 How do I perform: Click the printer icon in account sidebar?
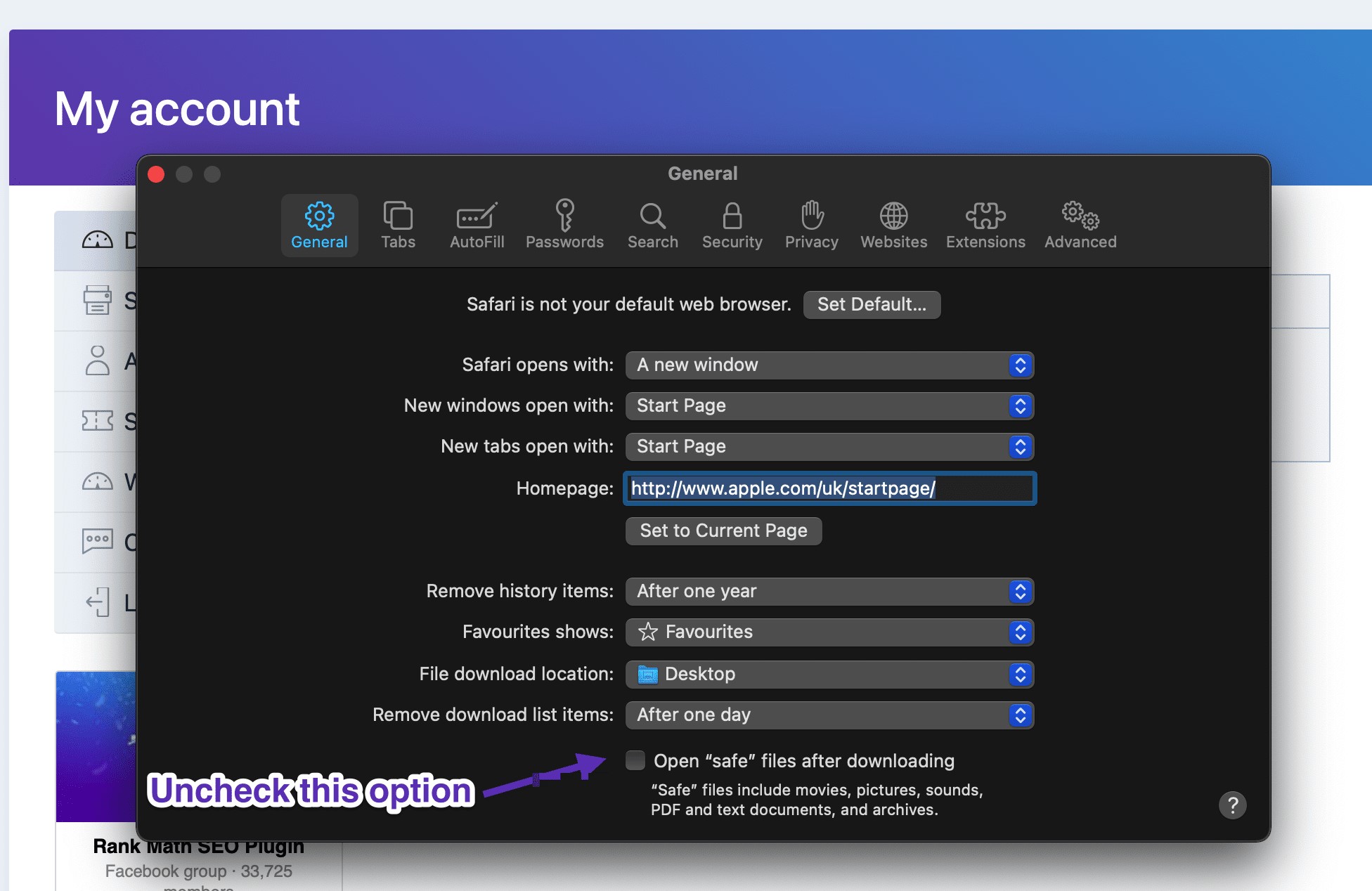(97, 300)
